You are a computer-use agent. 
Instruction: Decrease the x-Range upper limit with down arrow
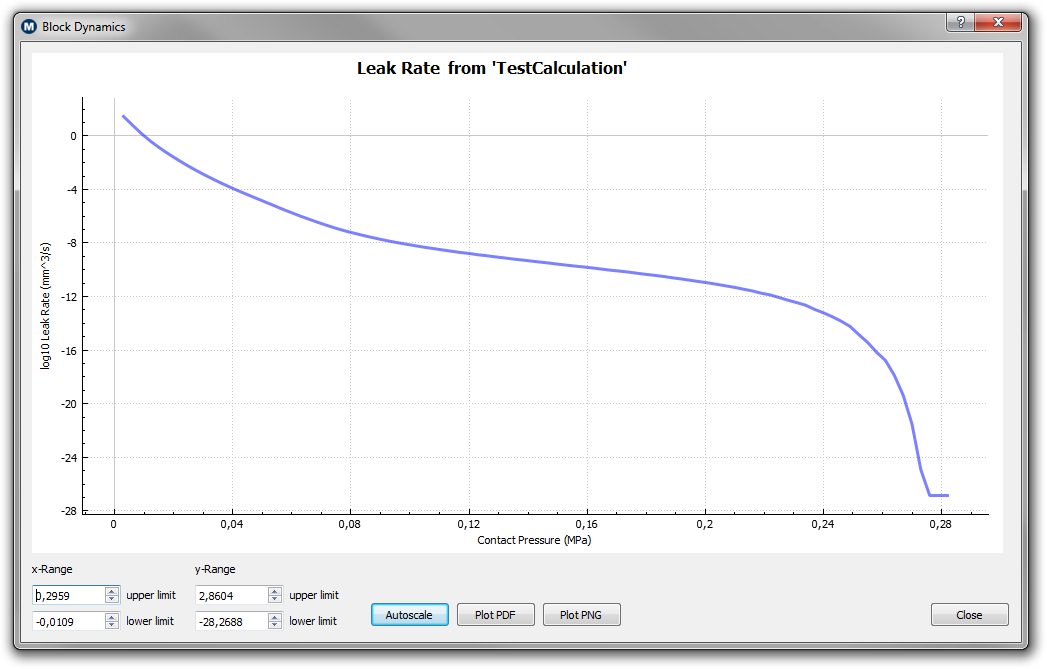point(112,599)
